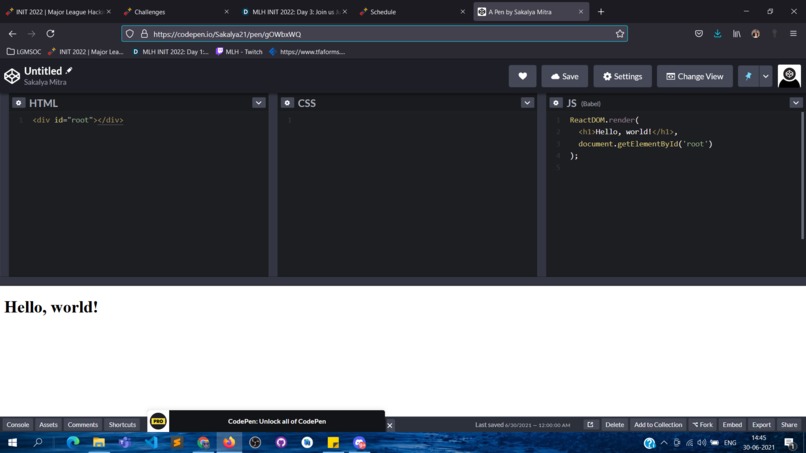Open preview in new window icon
806x453 pixels.
coord(590,425)
